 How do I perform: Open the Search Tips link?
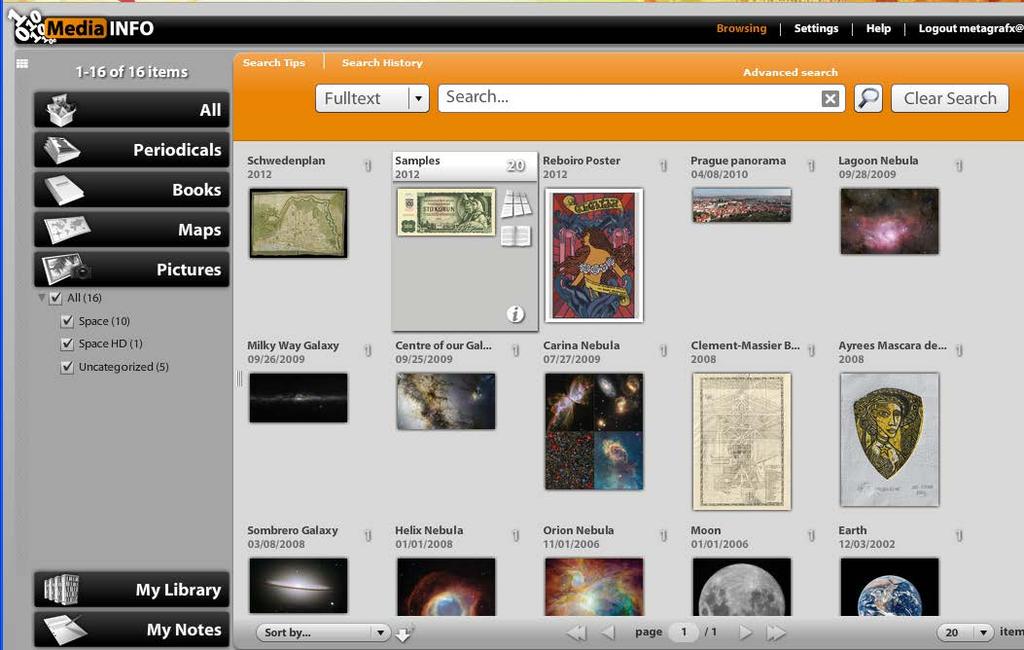(x=274, y=63)
